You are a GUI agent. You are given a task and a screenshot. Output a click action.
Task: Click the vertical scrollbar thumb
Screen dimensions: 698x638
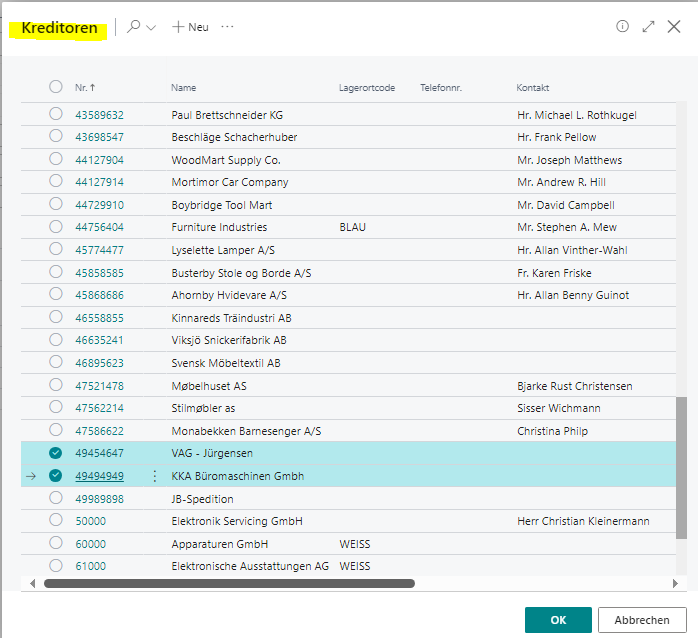coord(681,467)
